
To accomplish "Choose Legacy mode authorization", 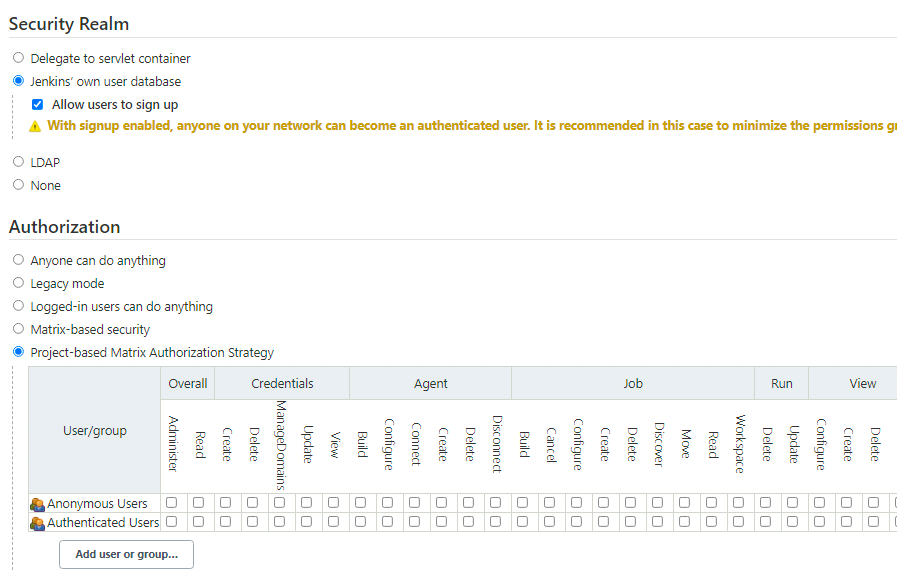I will [18, 282].
